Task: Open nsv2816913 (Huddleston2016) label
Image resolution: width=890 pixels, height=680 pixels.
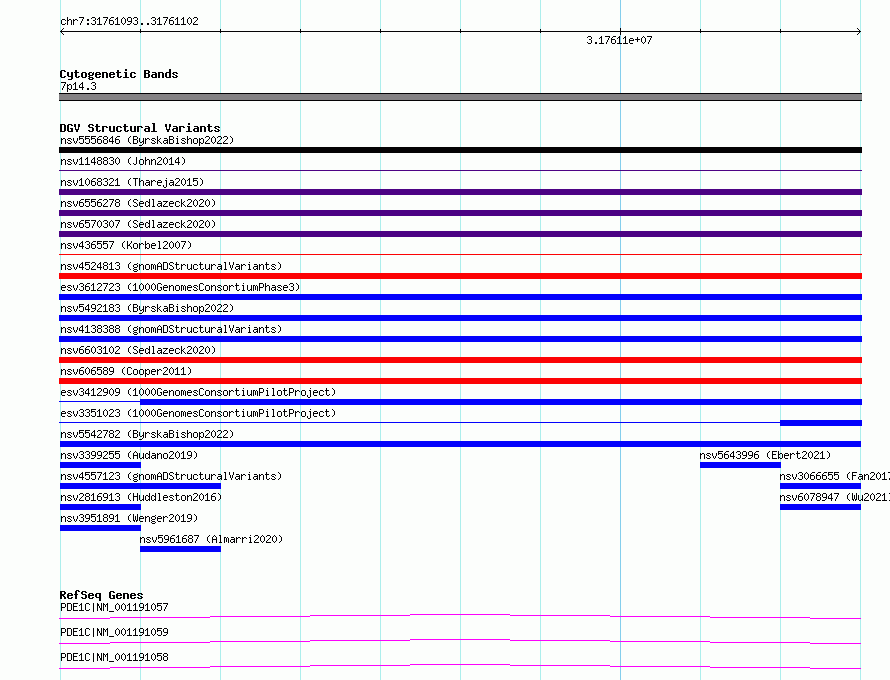Action: pyautogui.click(x=141, y=497)
